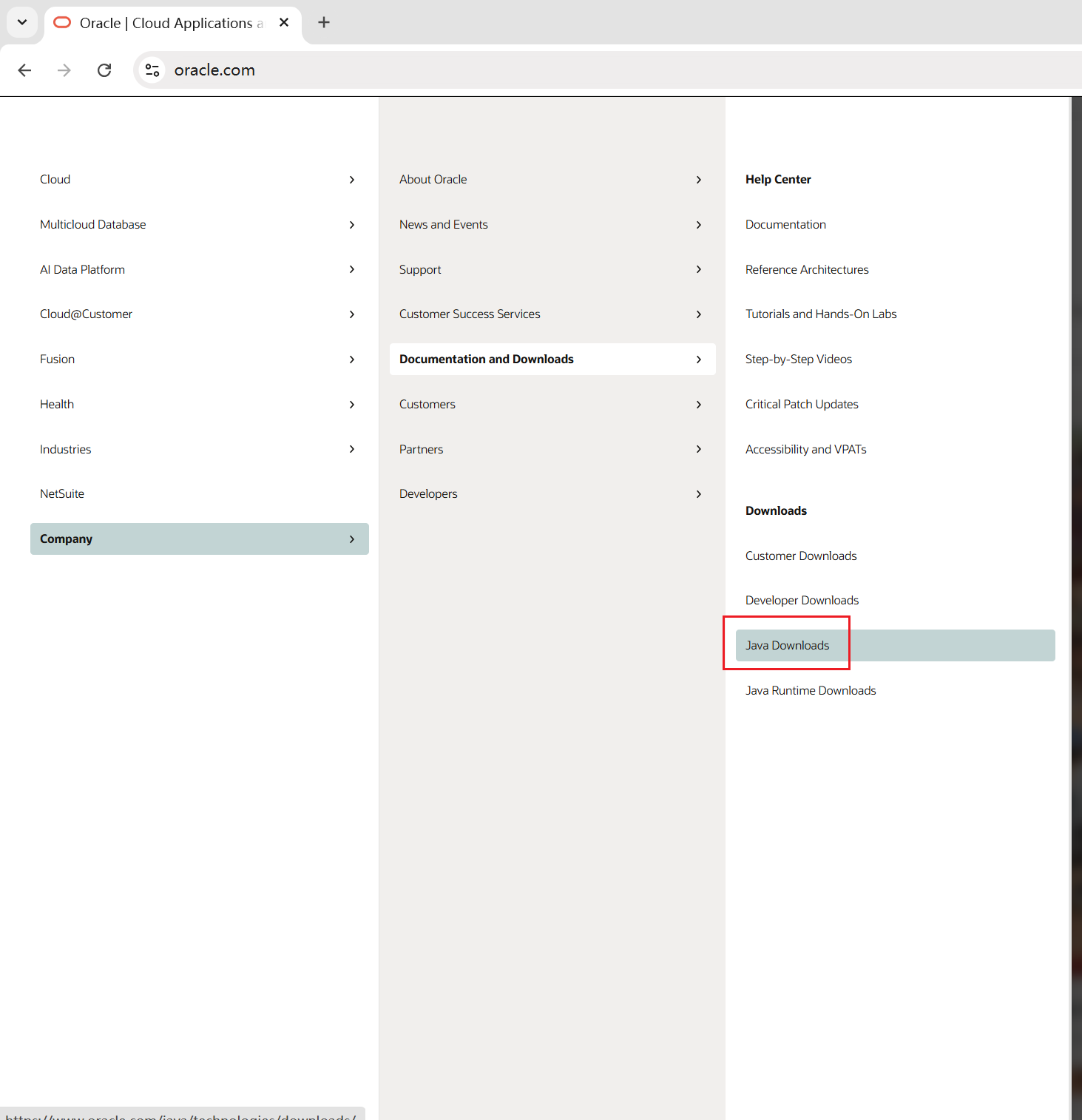
Task: Open the Developers submenu
Action: [552, 494]
